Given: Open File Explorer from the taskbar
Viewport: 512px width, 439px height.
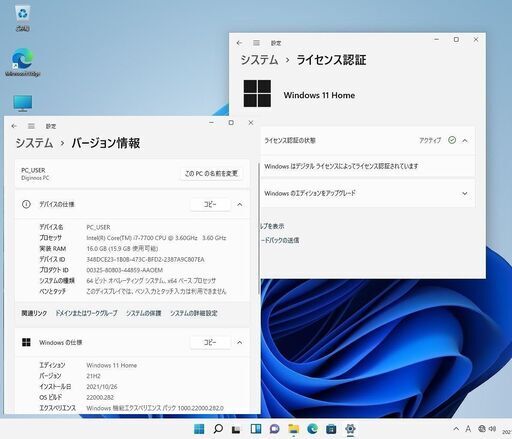Looking at the screenshot, I should [x=293, y=429].
